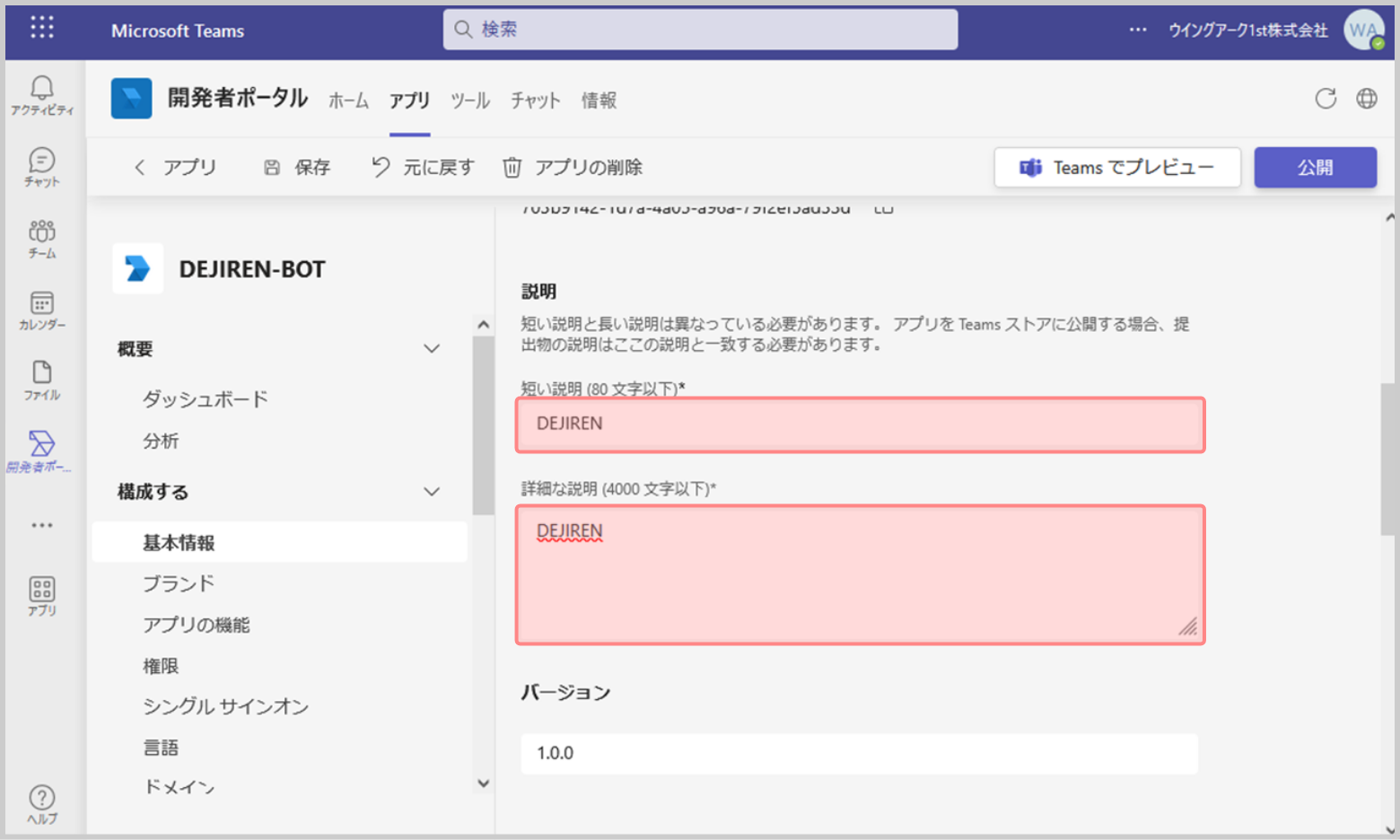Click the refresh icon in header
This screenshot has height=840, width=1400.
coord(1326,99)
